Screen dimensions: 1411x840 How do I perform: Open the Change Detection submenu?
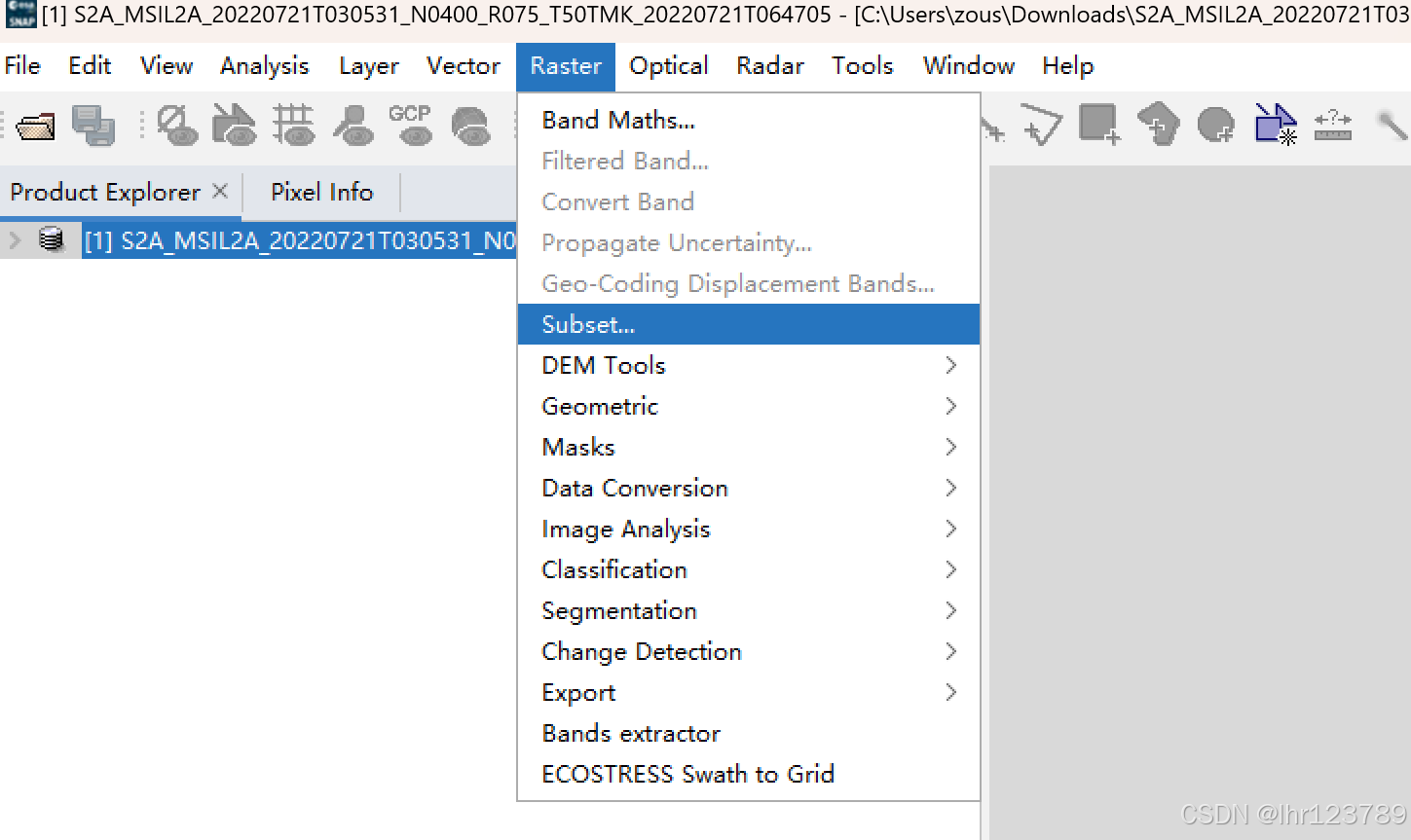[x=748, y=651]
